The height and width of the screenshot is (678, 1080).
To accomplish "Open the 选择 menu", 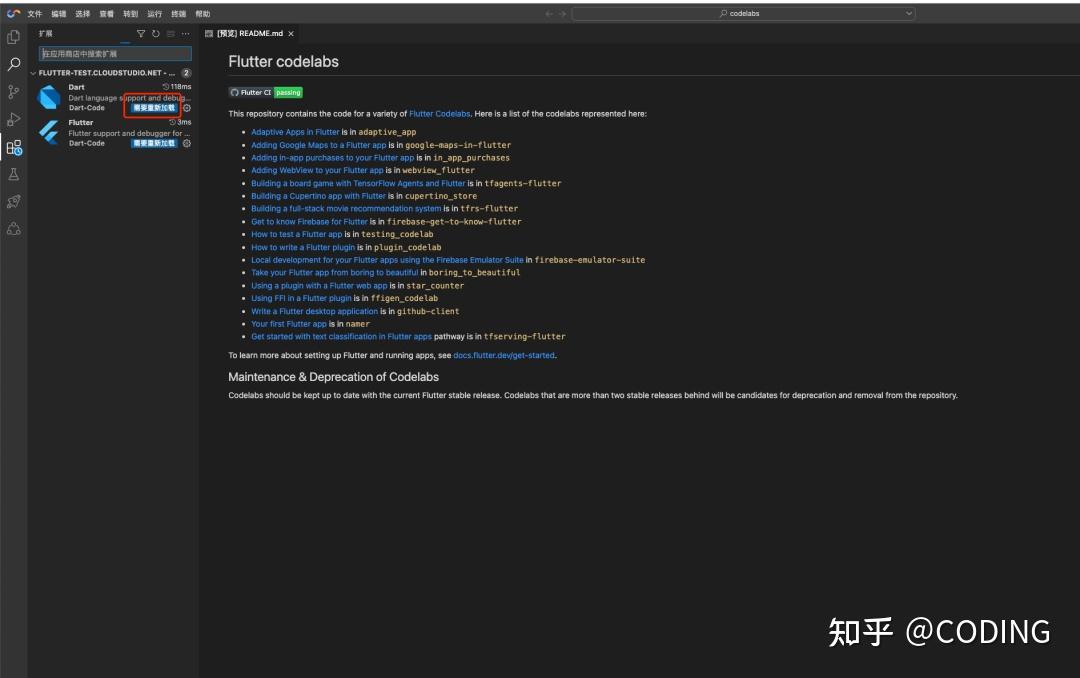I will click(x=83, y=14).
